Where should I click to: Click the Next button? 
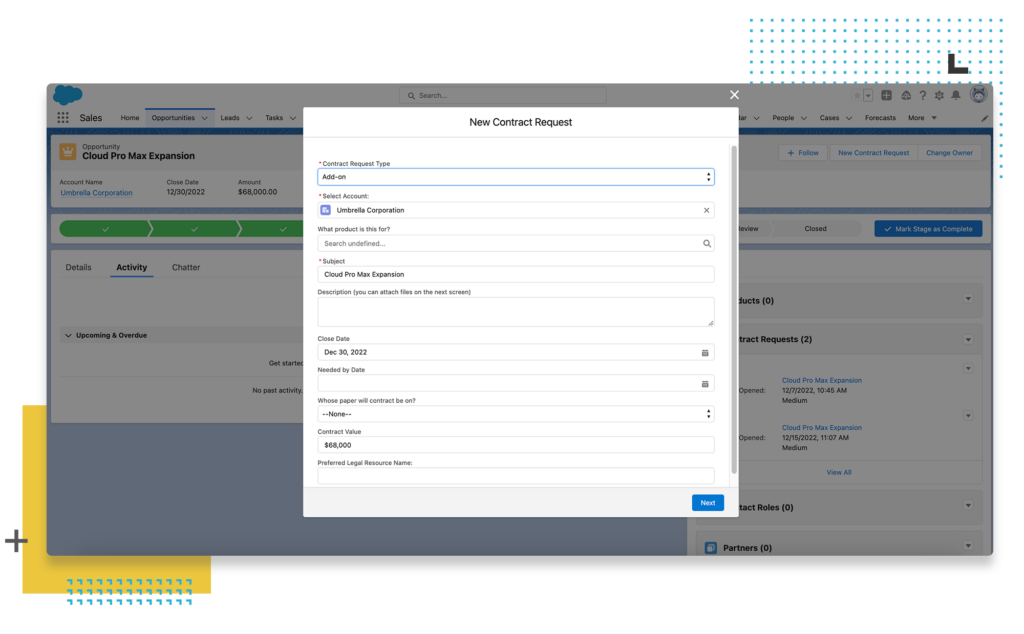pos(708,502)
